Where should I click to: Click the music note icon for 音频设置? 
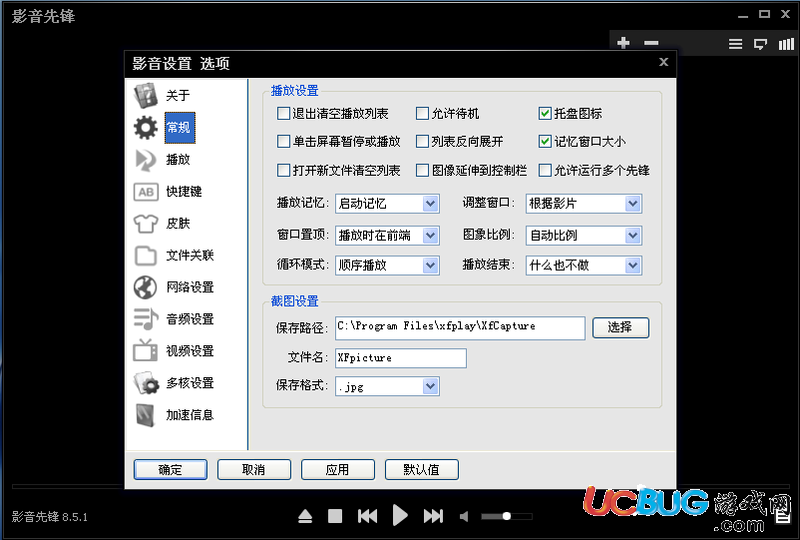coord(145,319)
